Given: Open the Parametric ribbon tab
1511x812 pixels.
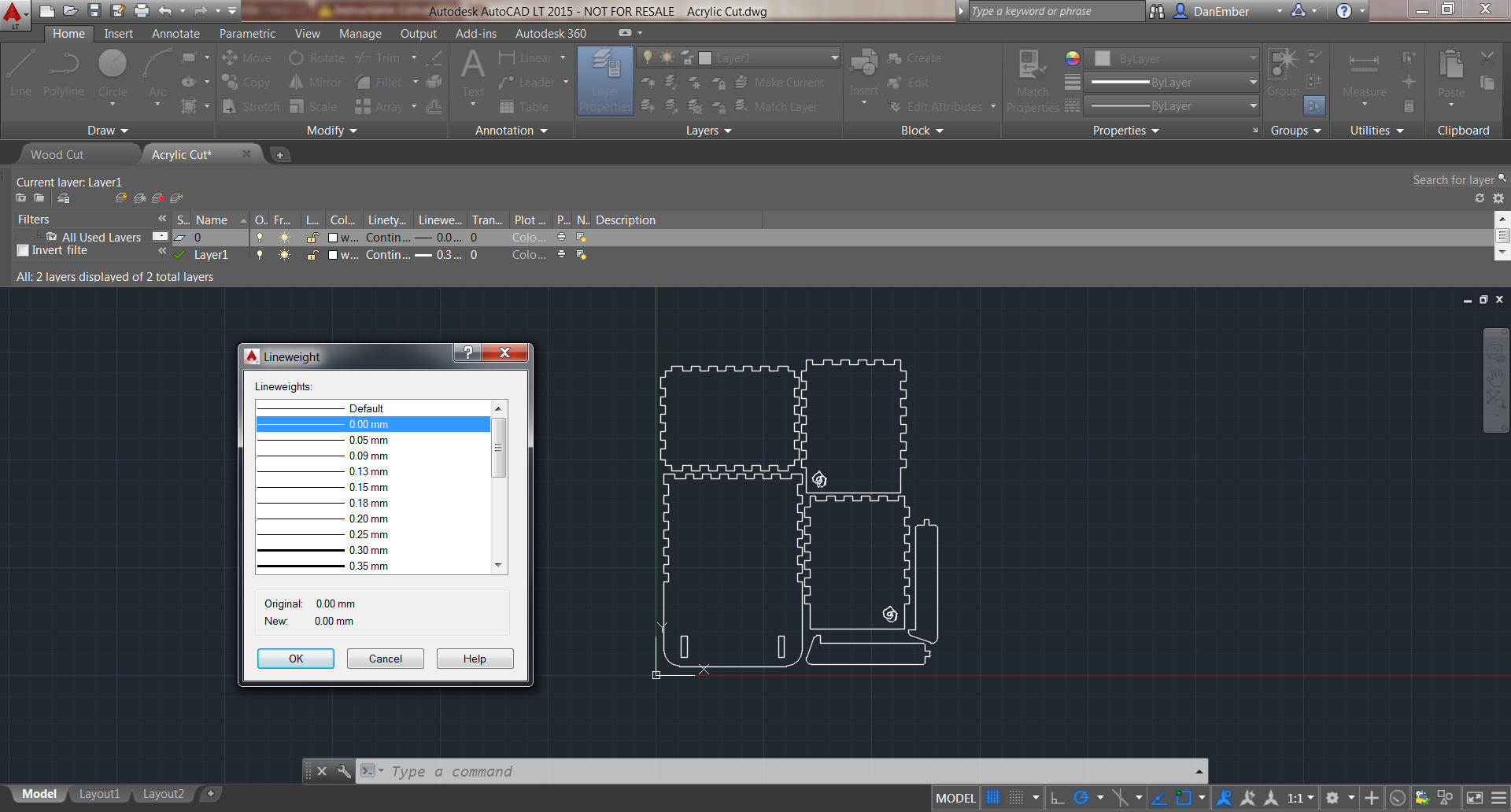Looking at the screenshot, I should pos(247,34).
